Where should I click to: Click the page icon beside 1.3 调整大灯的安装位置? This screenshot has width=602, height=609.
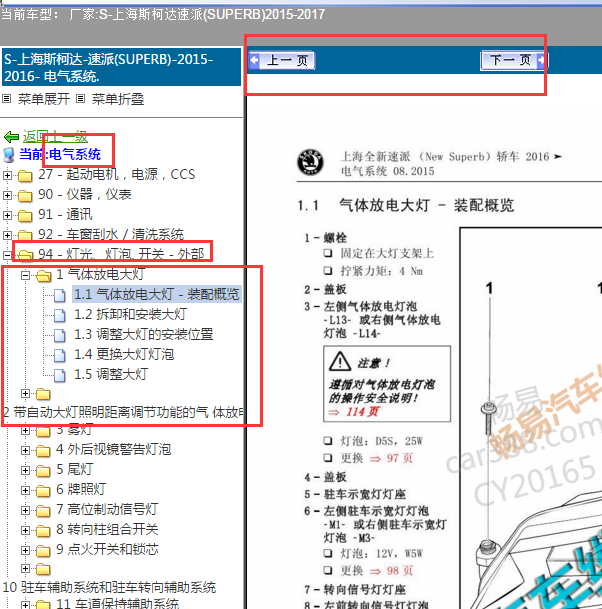pyautogui.click(x=59, y=335)
